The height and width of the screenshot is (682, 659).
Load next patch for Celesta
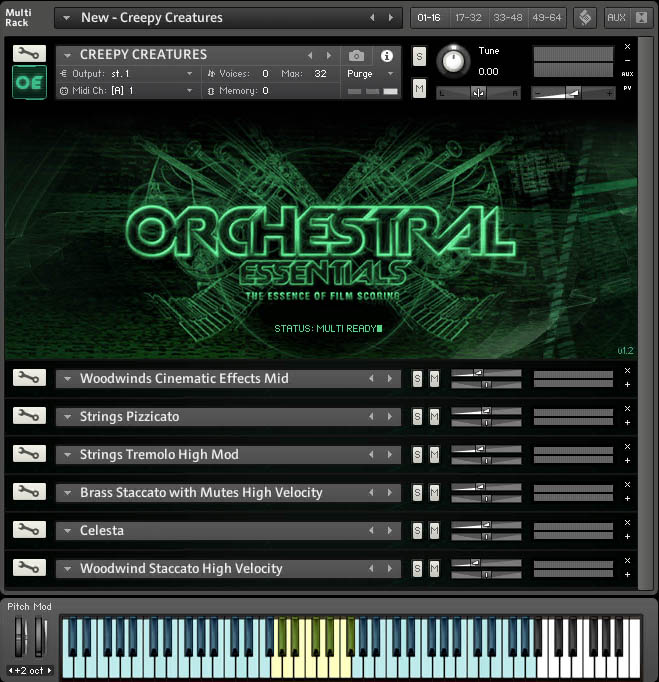coord(390,530)
